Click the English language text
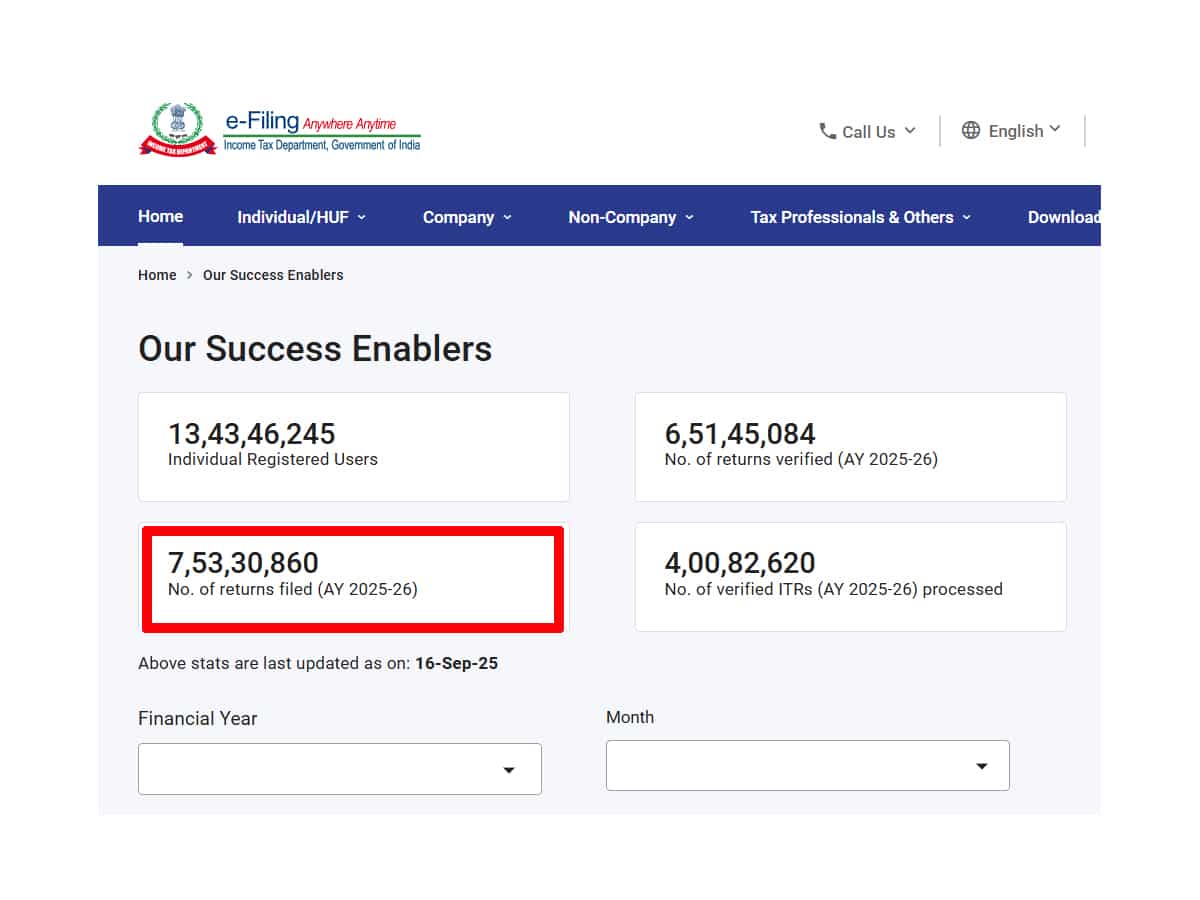1200x900 pixels. (1016, 131)
